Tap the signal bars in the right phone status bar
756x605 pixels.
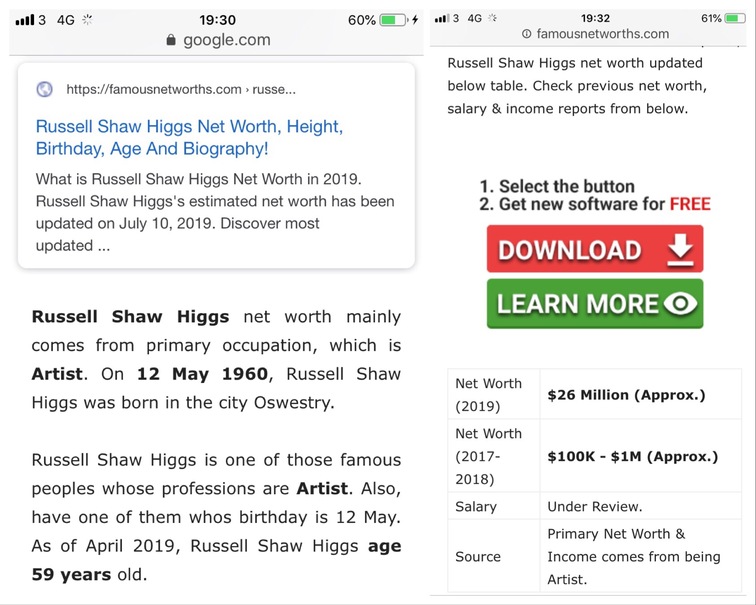(x=442, y=18)
